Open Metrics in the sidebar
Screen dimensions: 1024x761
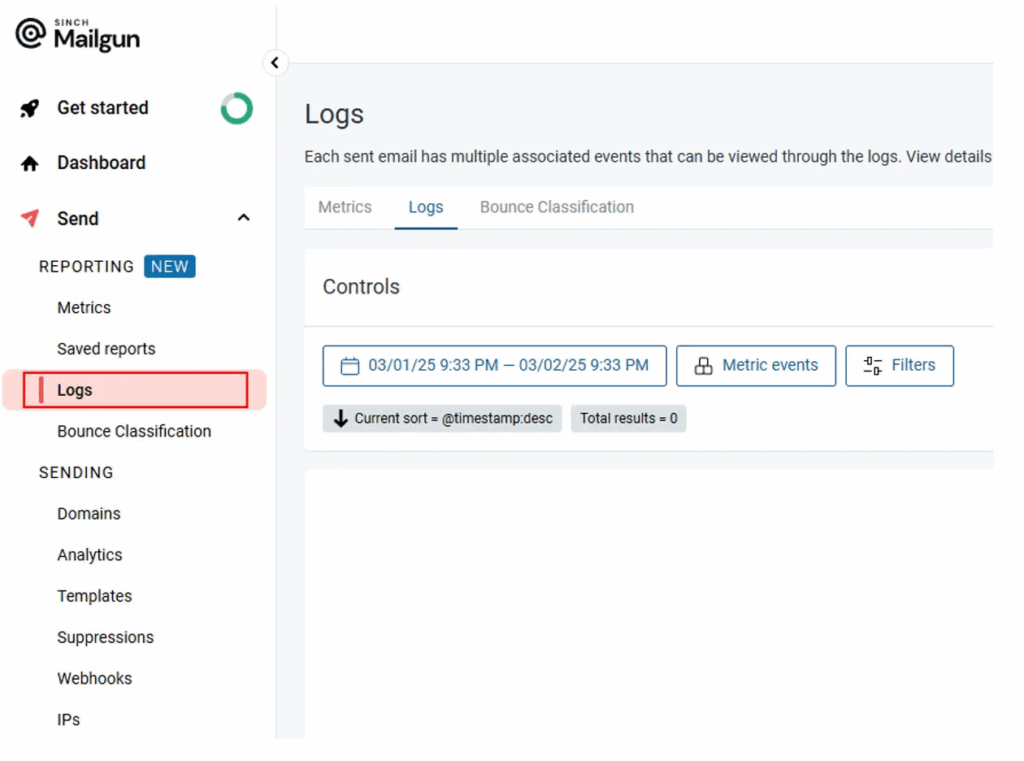(x=84, y=308)
